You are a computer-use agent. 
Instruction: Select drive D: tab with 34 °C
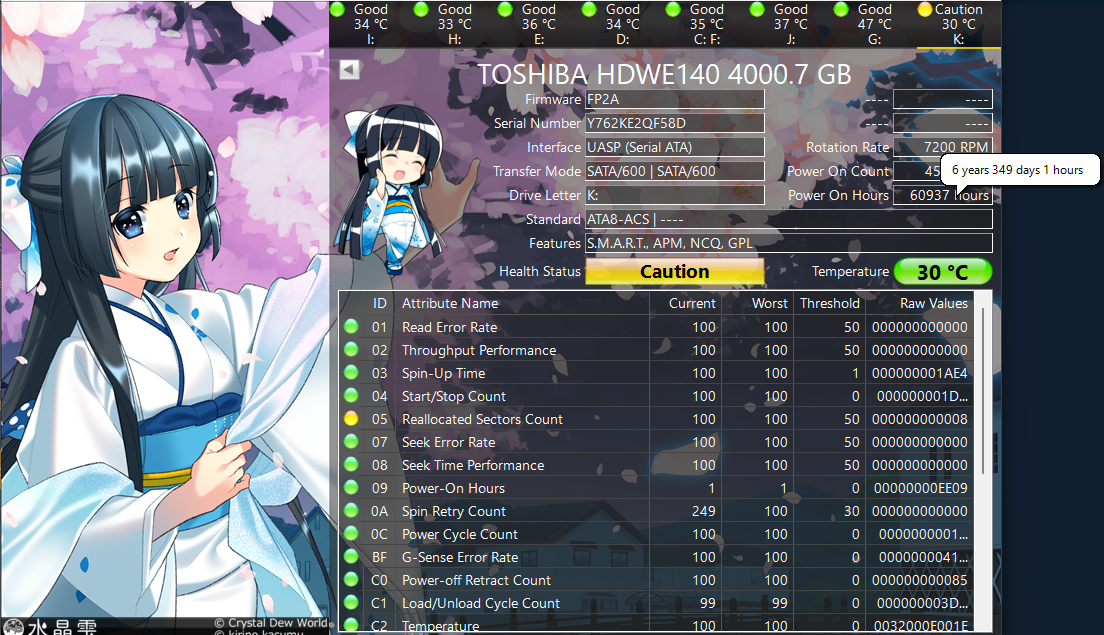[622, 24]
